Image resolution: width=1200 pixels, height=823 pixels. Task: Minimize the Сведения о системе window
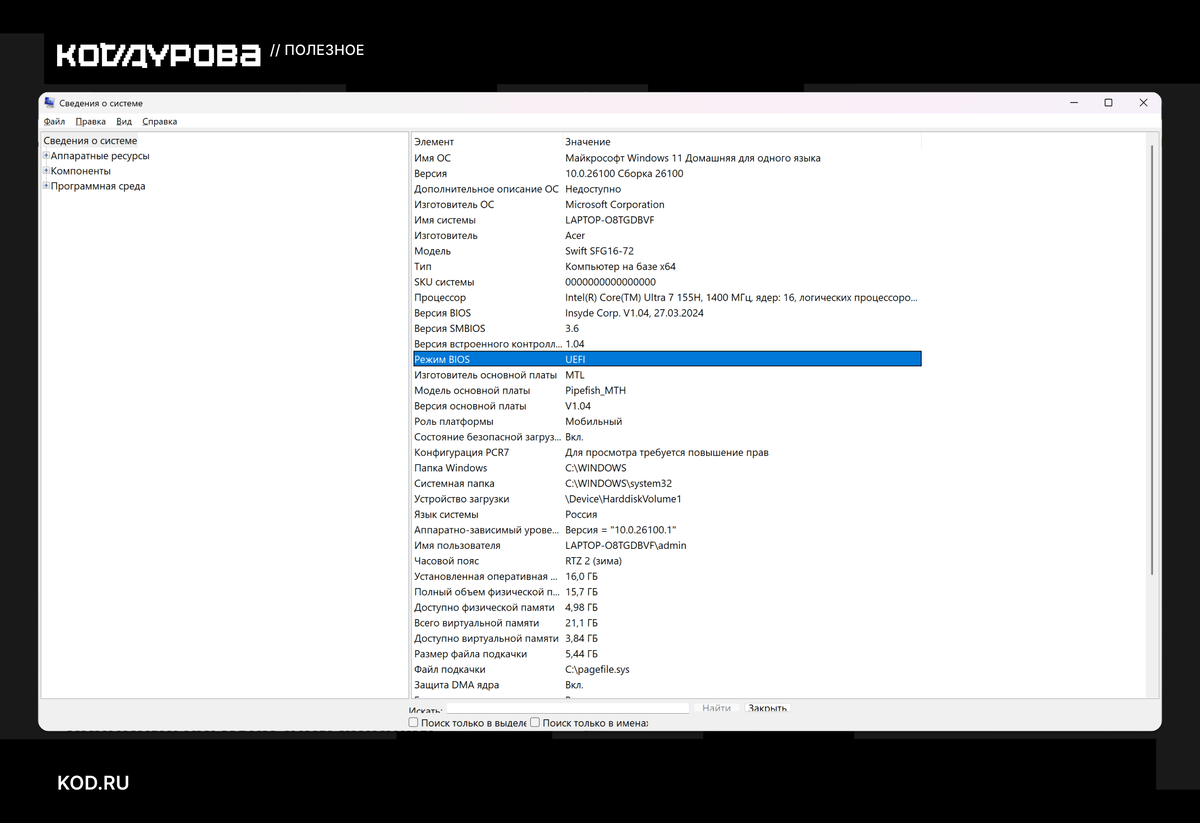(1073, 102)
